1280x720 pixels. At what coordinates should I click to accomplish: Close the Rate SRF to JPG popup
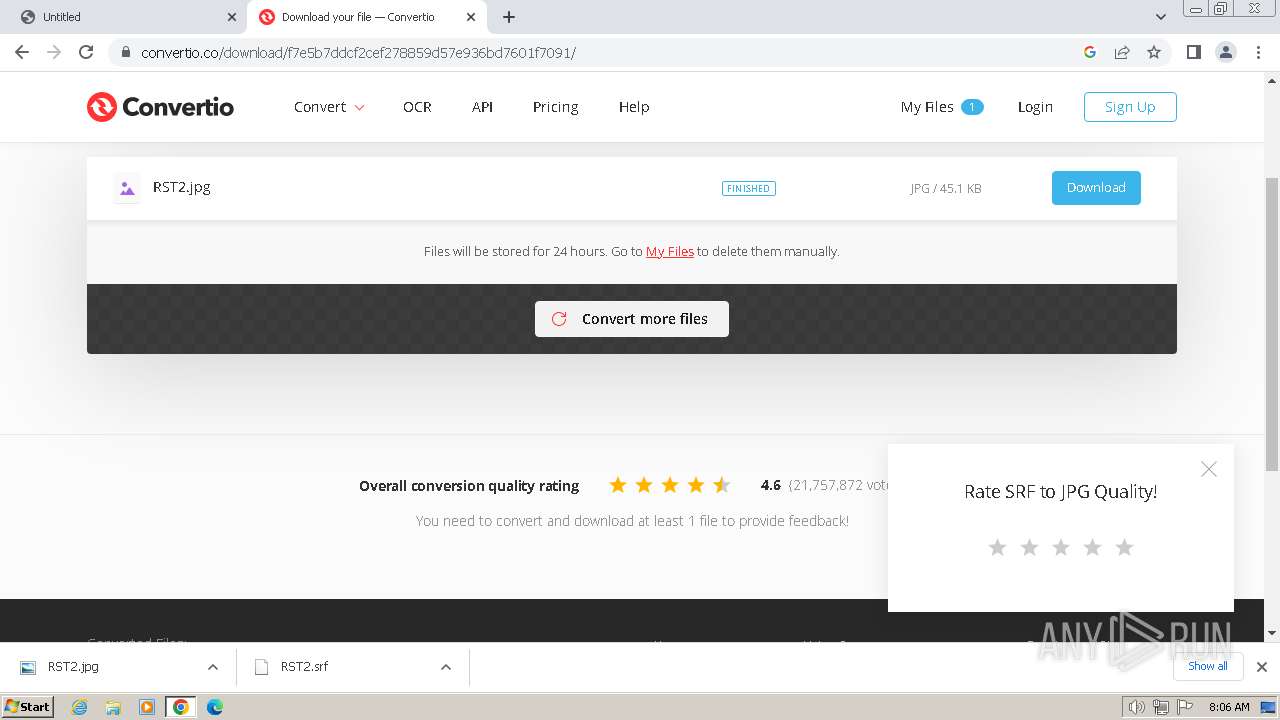[x=1209, y=469]
